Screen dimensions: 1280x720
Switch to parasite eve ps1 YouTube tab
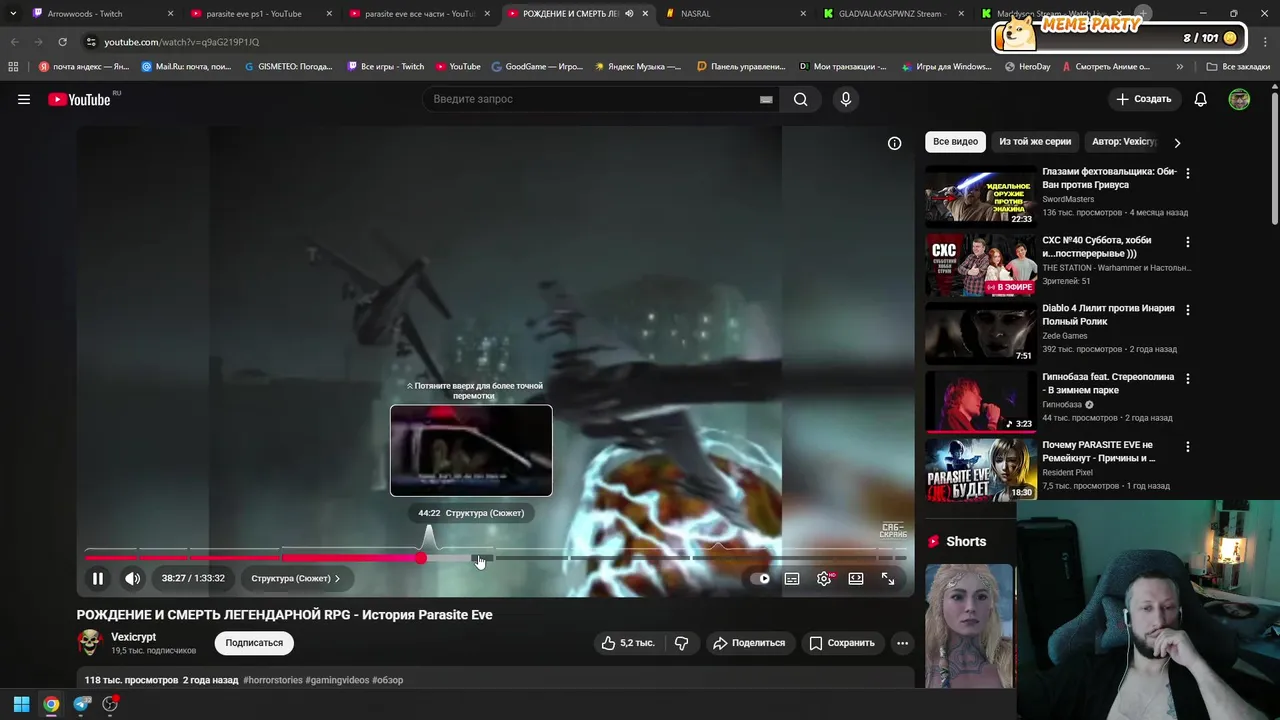click(260, 14)
